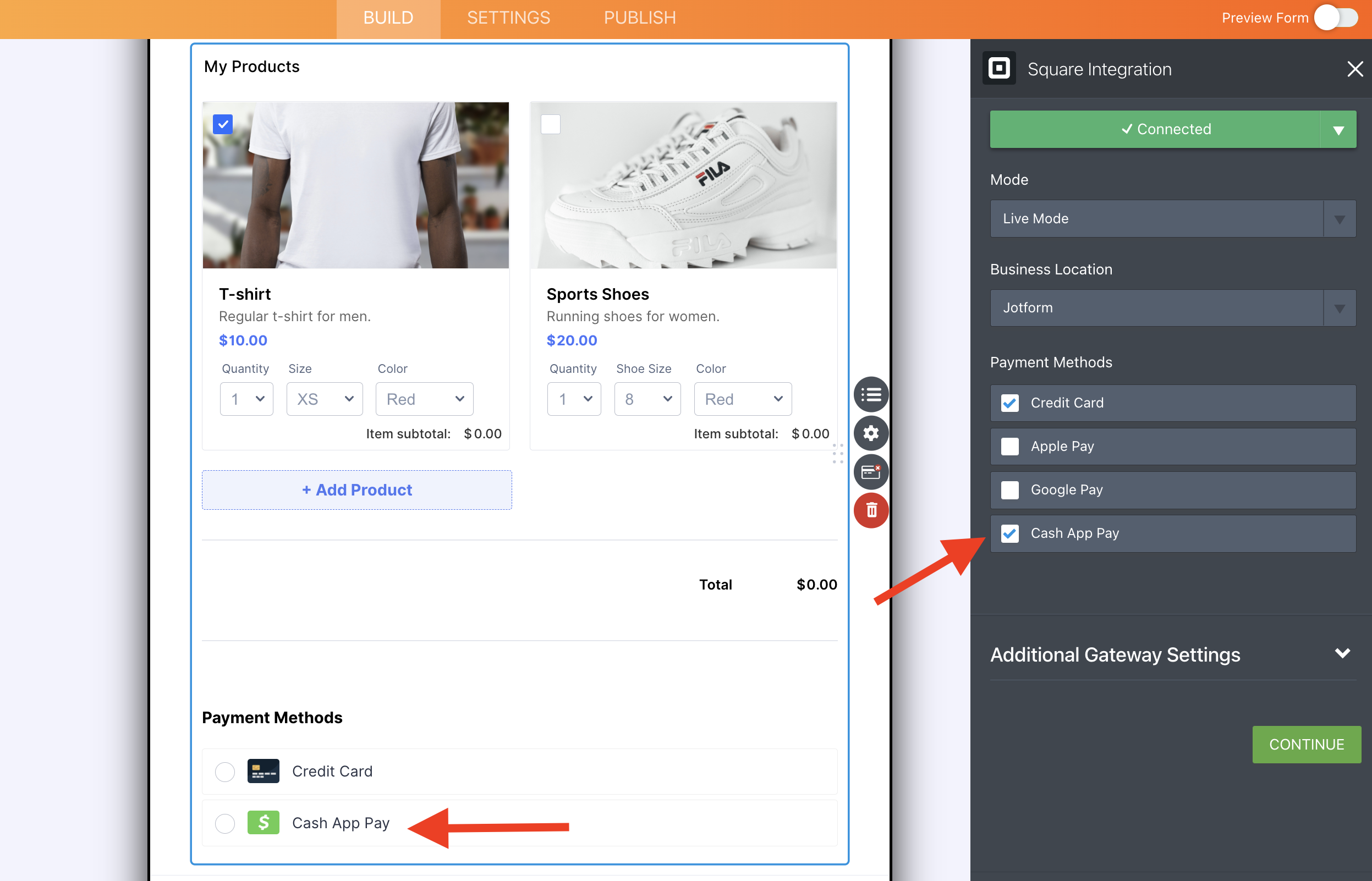Image resolution: width=1372 pixels, height=881 pixels.
Task: Toggle the Preview Form switch
Action: (x=1336, y=18)
